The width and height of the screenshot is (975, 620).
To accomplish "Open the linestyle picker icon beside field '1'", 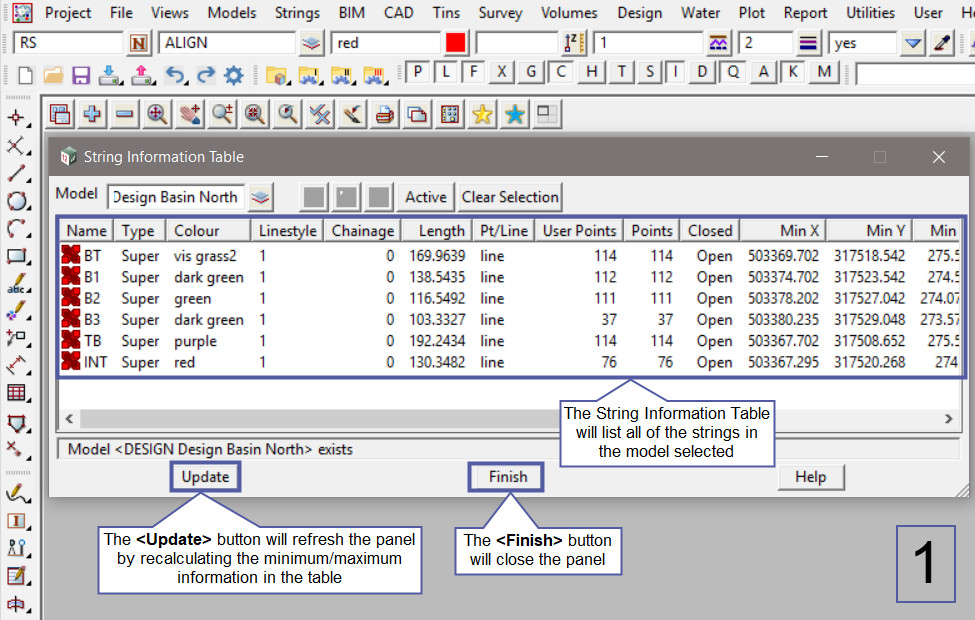I will [718, 43].
